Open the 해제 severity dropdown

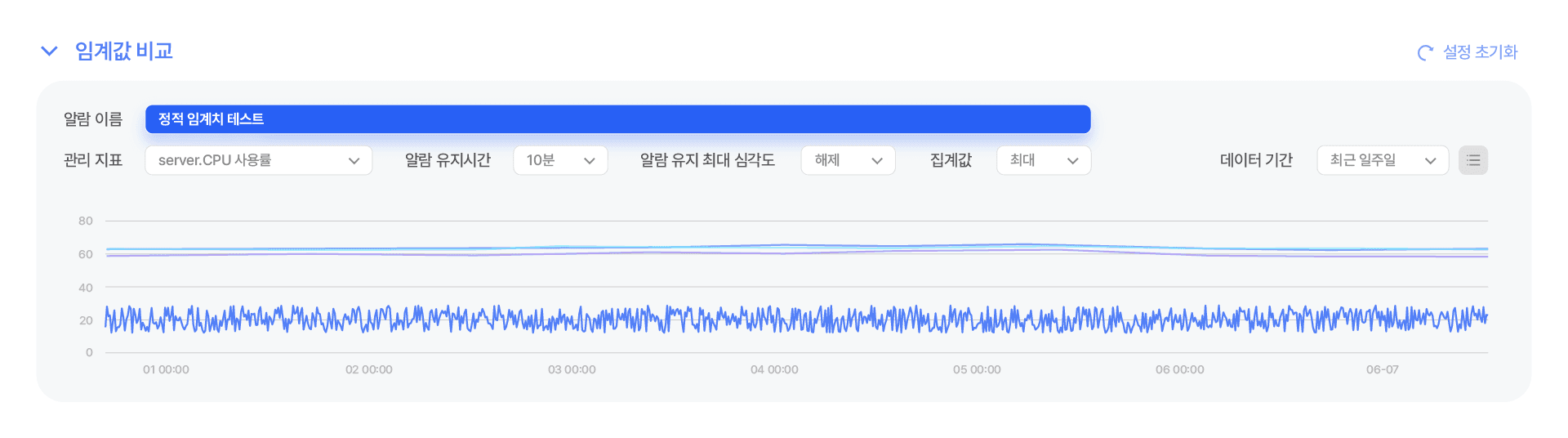click(x=849, y=160)
